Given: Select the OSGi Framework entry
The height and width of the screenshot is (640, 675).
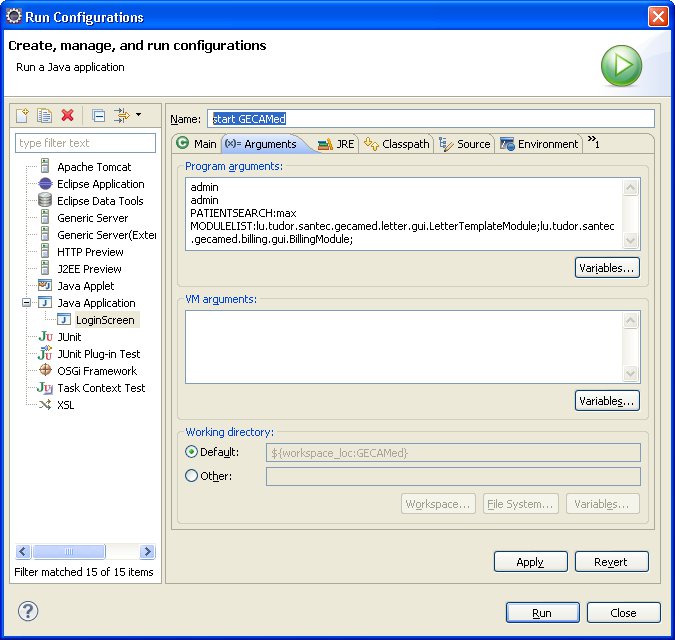Looking at the screenshot, I should (96, 371).
